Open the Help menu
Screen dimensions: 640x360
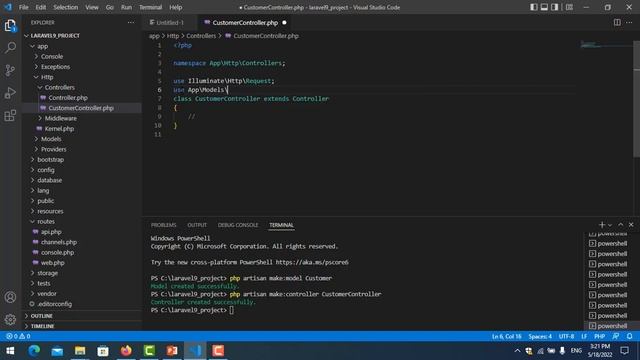[x=176, y=7]
